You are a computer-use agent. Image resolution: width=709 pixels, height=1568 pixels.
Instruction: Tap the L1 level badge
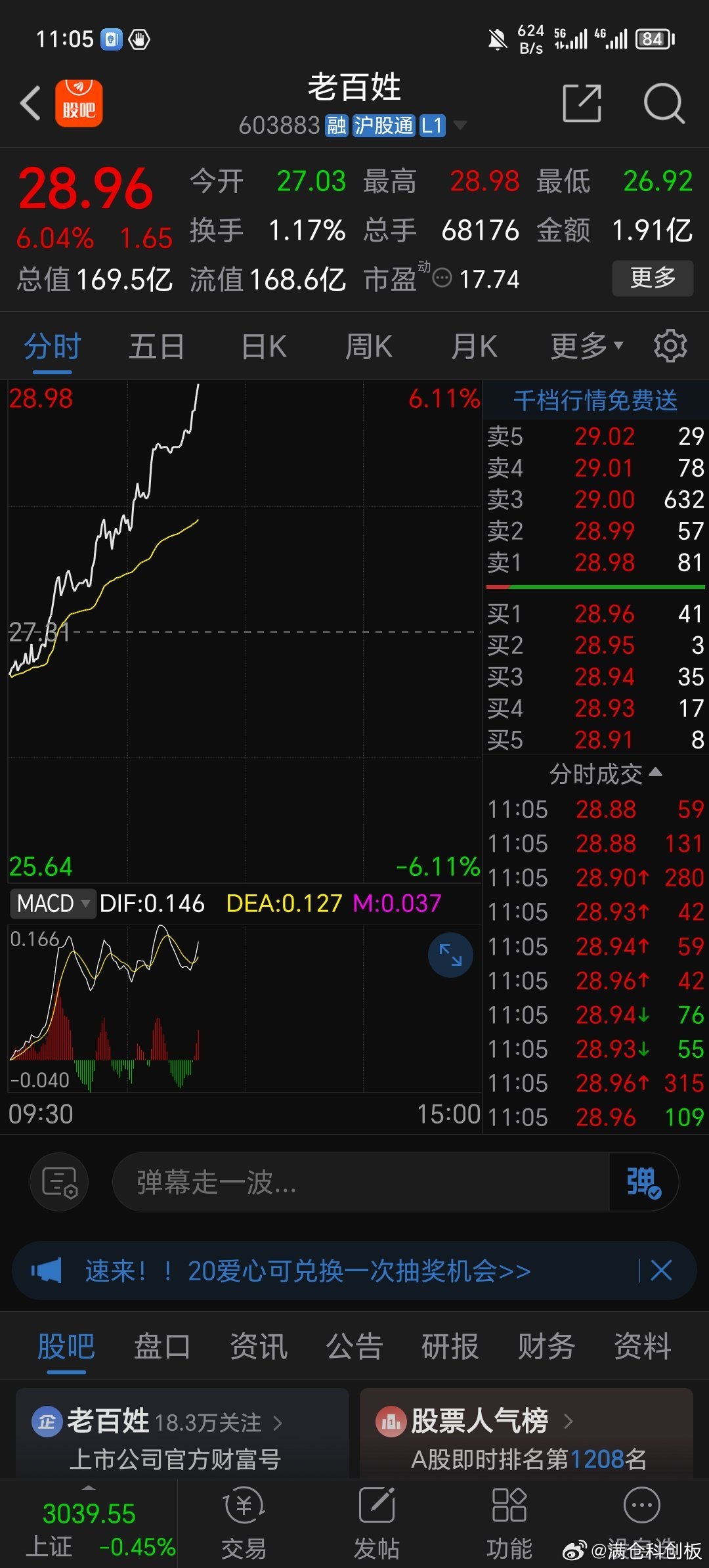click(x=432, y=125)
